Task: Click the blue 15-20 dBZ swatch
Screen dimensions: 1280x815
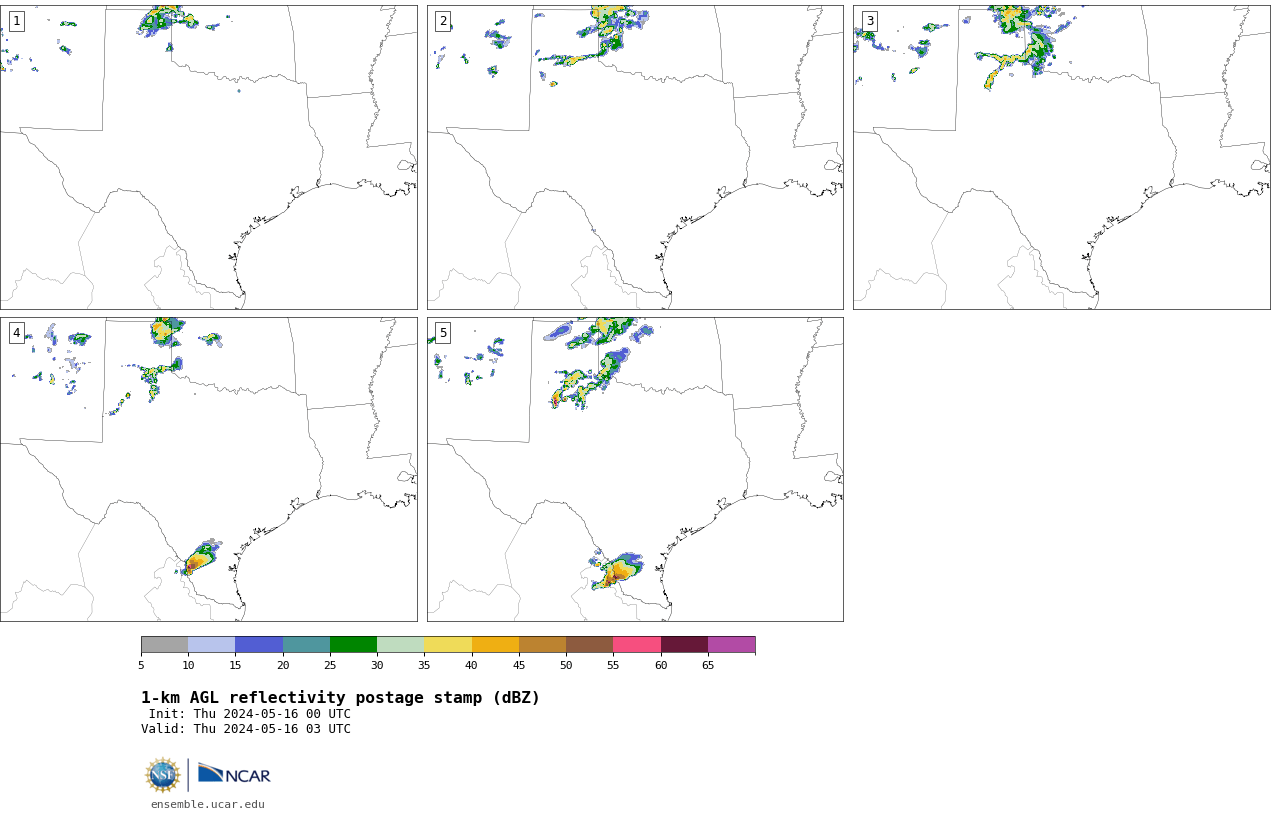Action: (259, 644)
